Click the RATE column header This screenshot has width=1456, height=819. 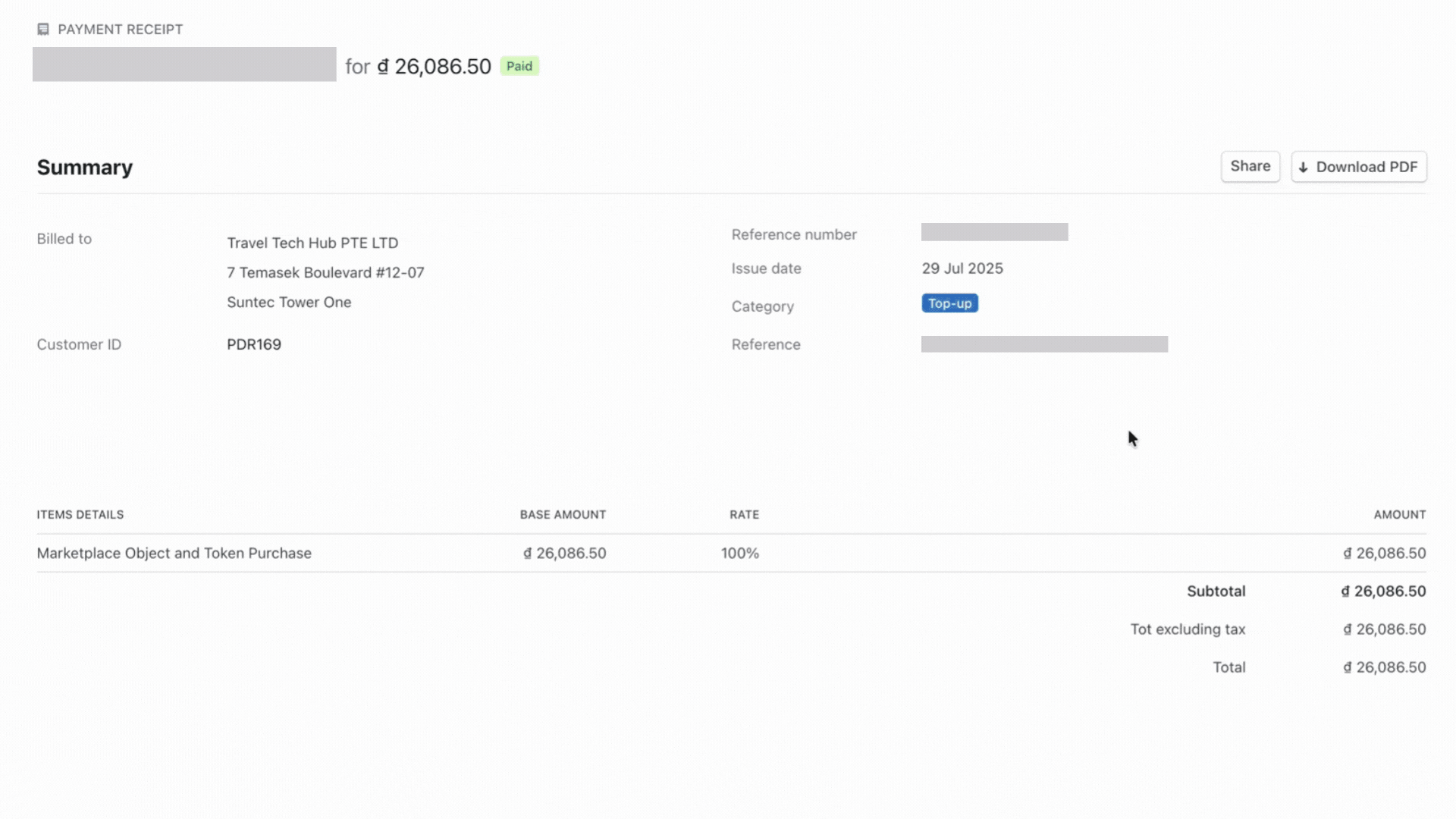[x=744, y=514]
